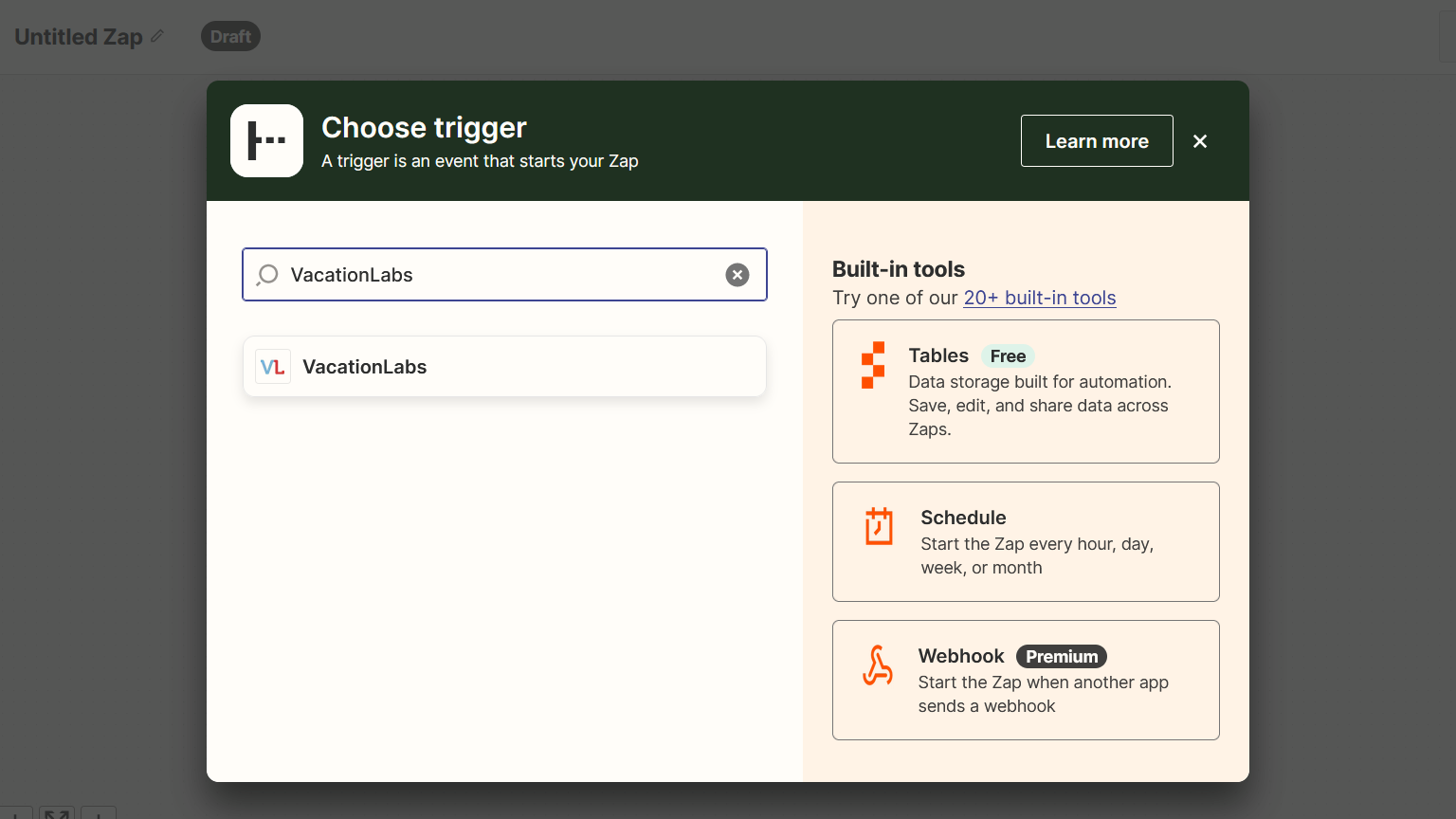1456x819 pixels.
Task: Click the orange Tables icon
Action: tap(873, 365)
